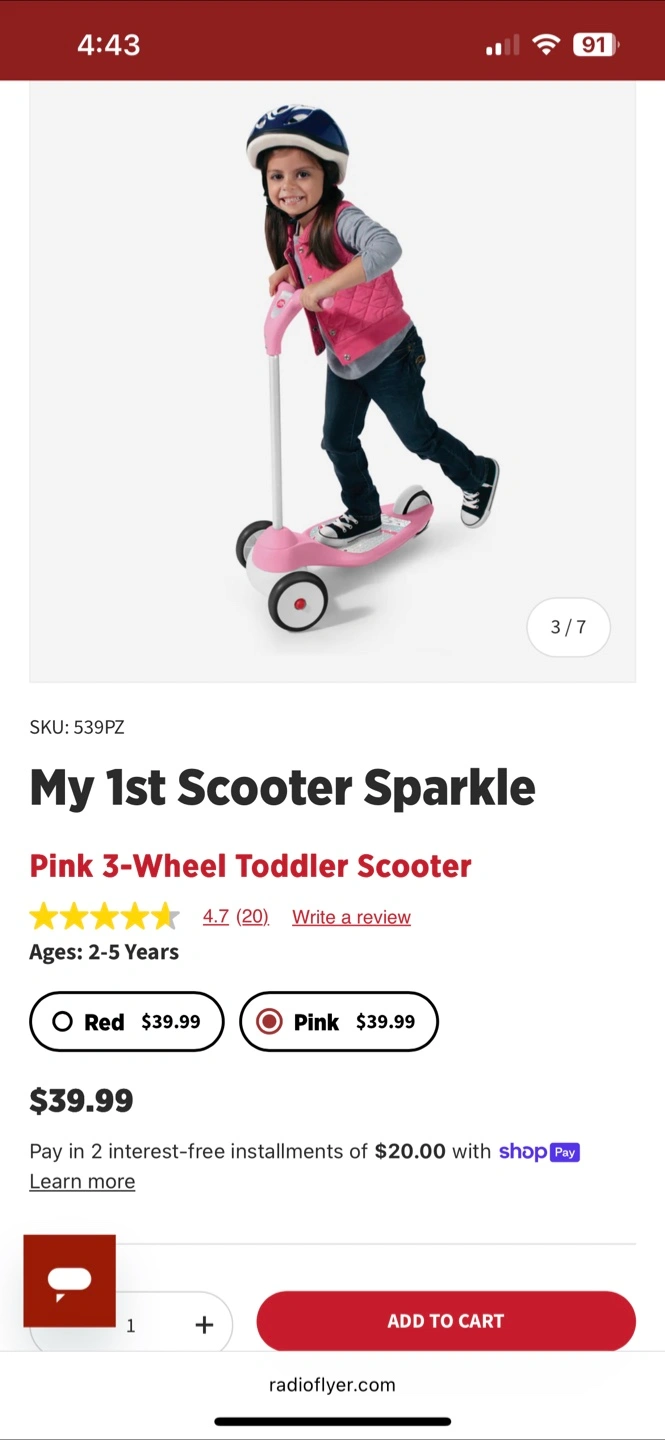This screenshot has width=665, height=1440.
Task: Open the Write a review link
Action: (351, 917)
